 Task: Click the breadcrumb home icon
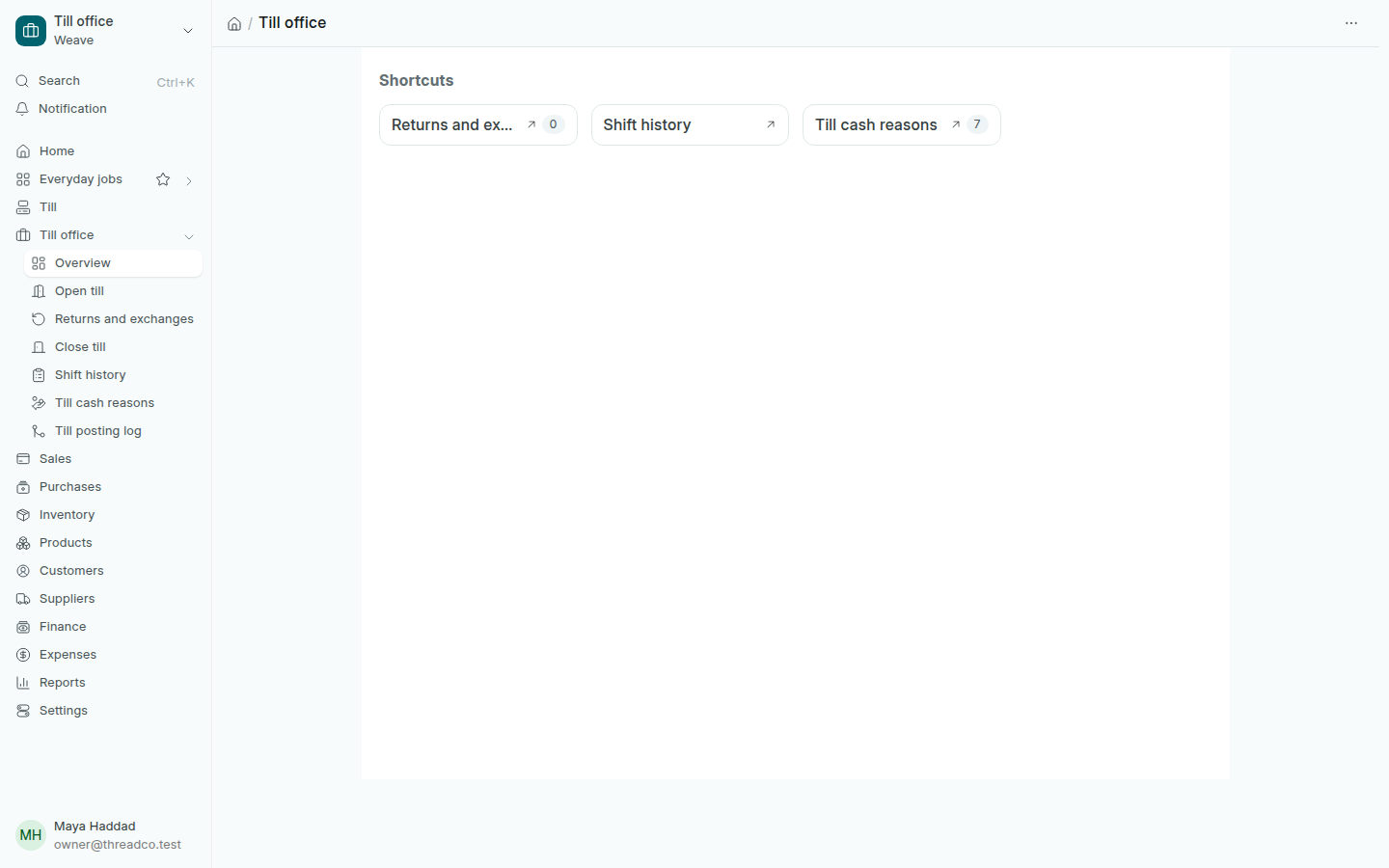pos(234,24)
